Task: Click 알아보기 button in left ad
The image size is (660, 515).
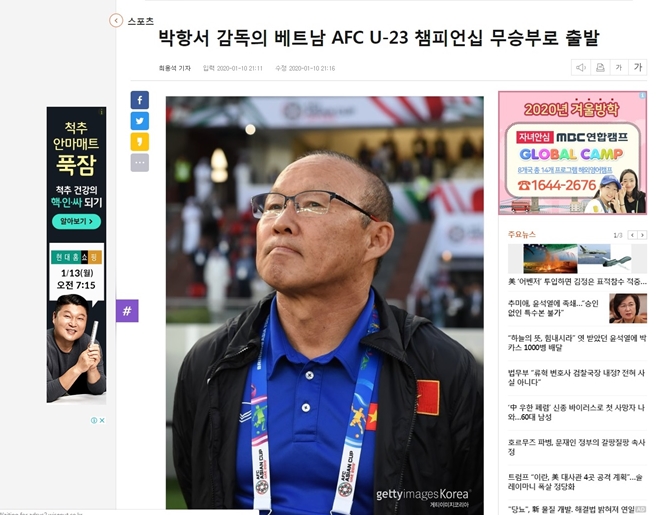Action: coord(77,221)
